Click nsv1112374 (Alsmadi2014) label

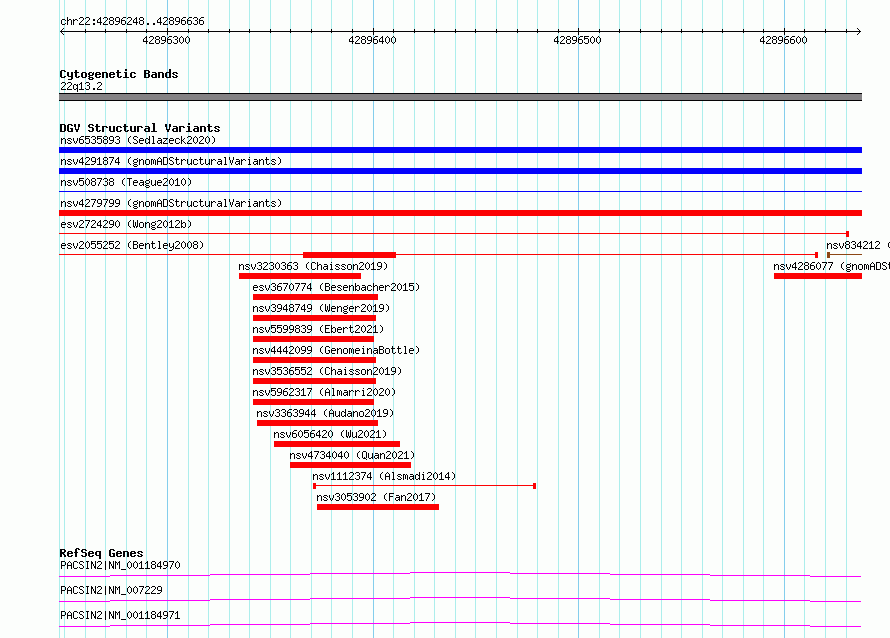pyautogui.click(x=384, y=476)
